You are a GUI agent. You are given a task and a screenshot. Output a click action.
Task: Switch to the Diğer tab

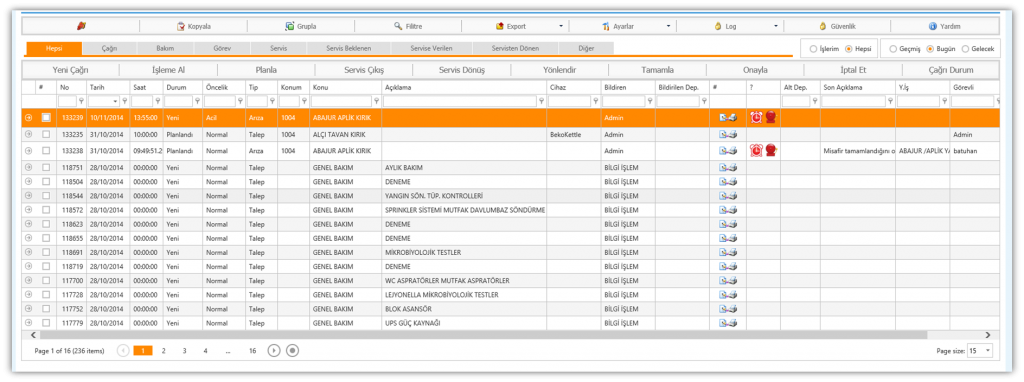[586, 49]
